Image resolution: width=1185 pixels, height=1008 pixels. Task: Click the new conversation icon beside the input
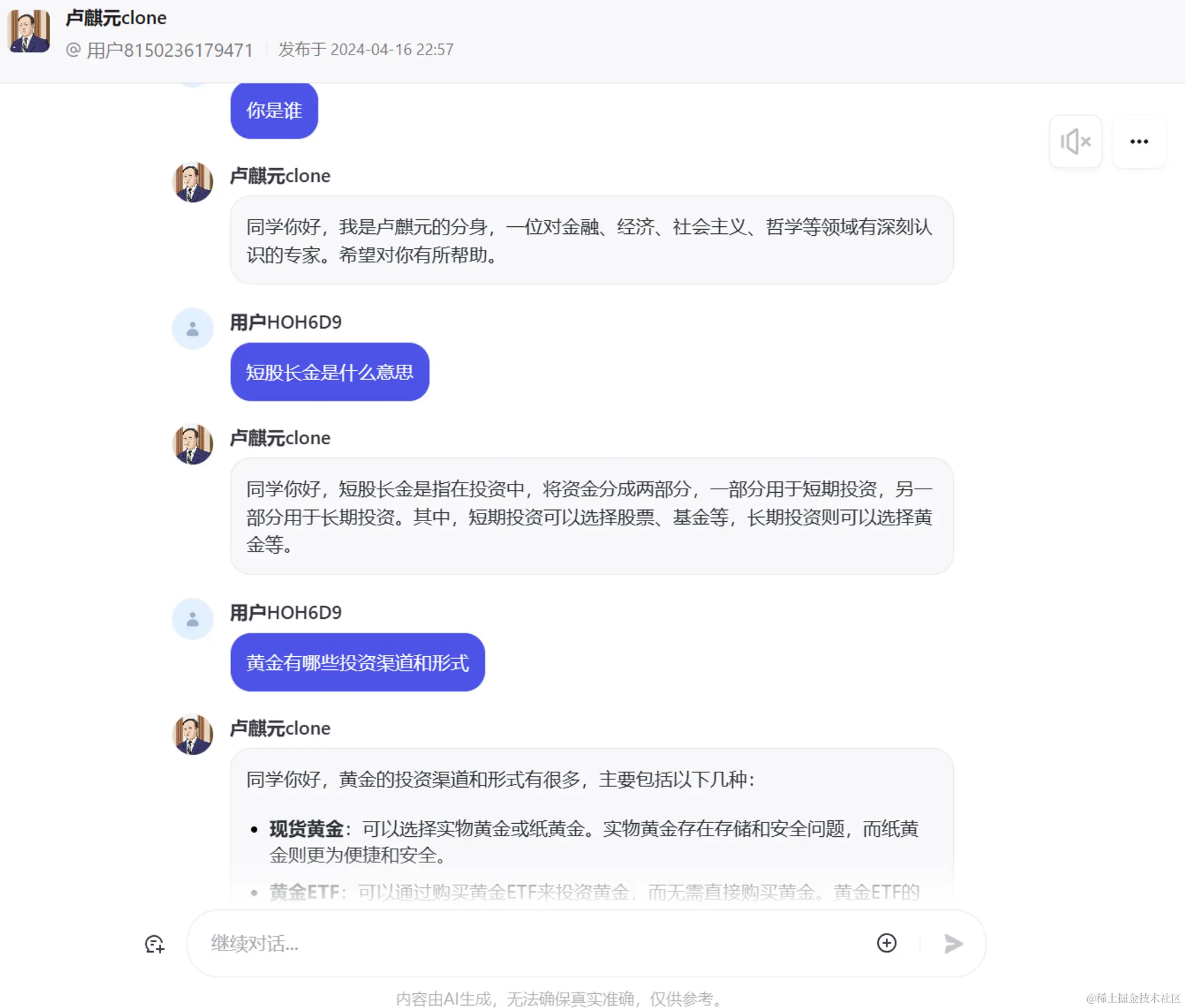coord(155,943)
